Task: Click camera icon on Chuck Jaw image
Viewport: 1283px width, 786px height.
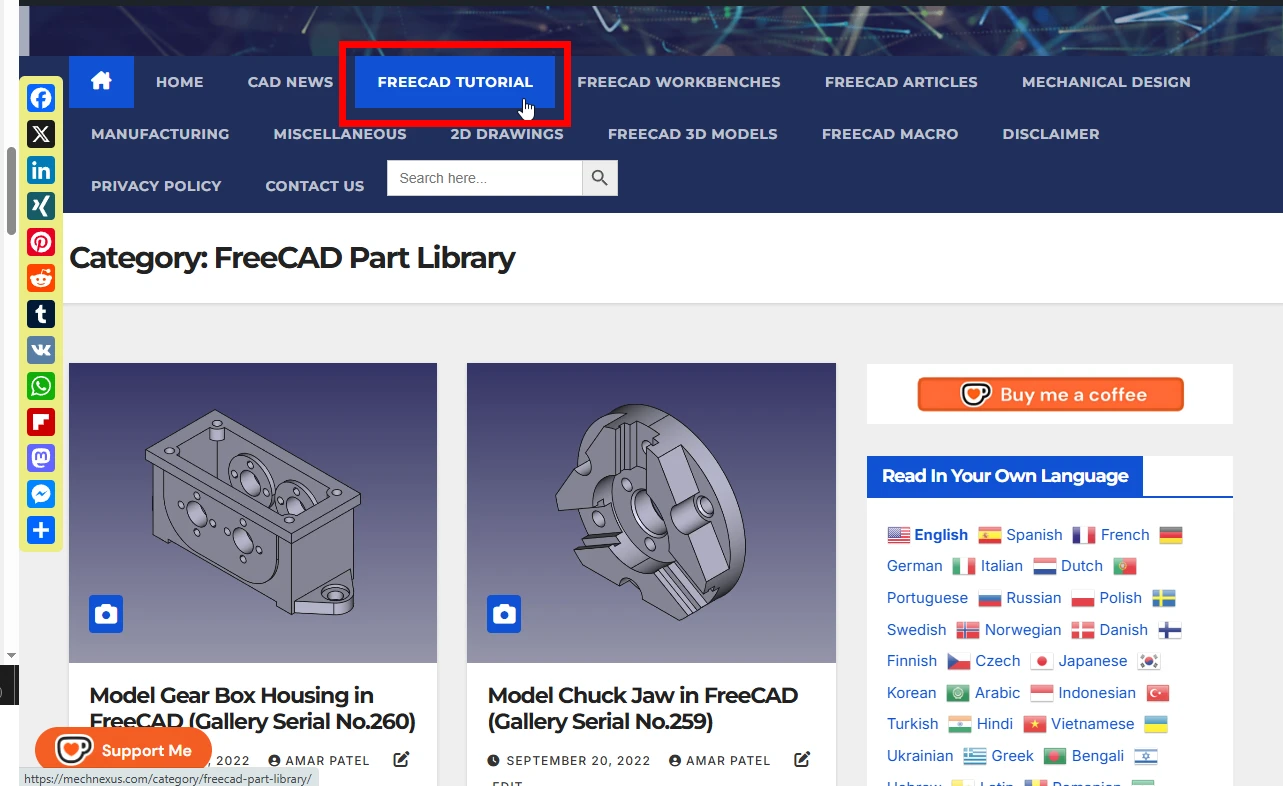Action: click(504, 614)
